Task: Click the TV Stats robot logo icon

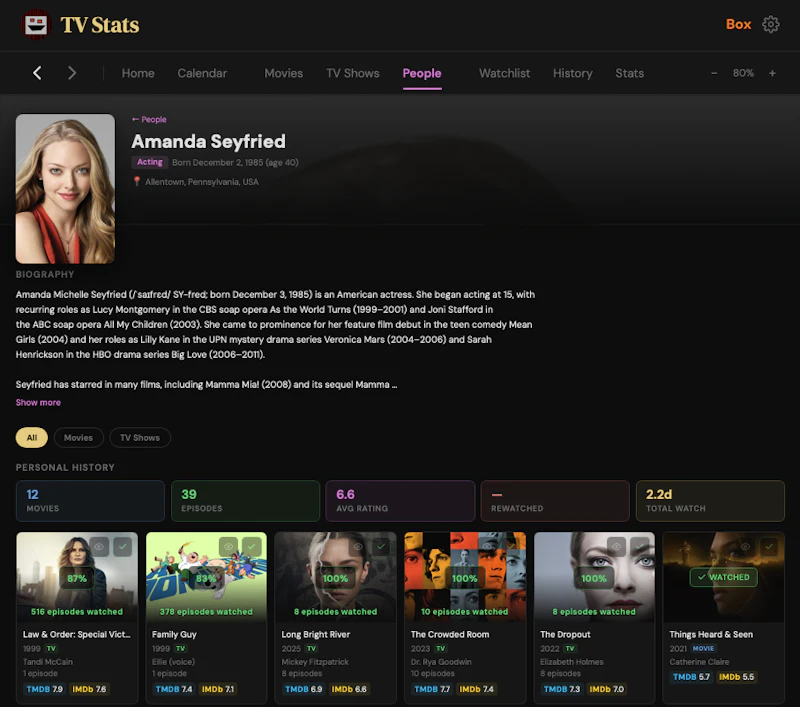Action: tap(36, 24)
